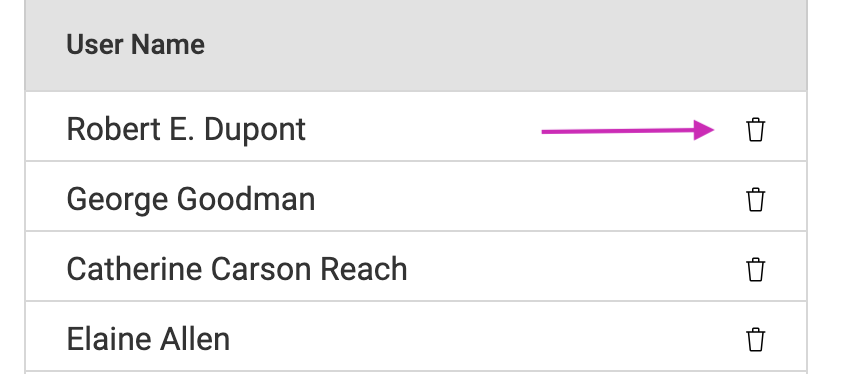Viewport: 844px width, 374px height.
Task: Sort by the User Name column header
Action: [x=135, y=44]
